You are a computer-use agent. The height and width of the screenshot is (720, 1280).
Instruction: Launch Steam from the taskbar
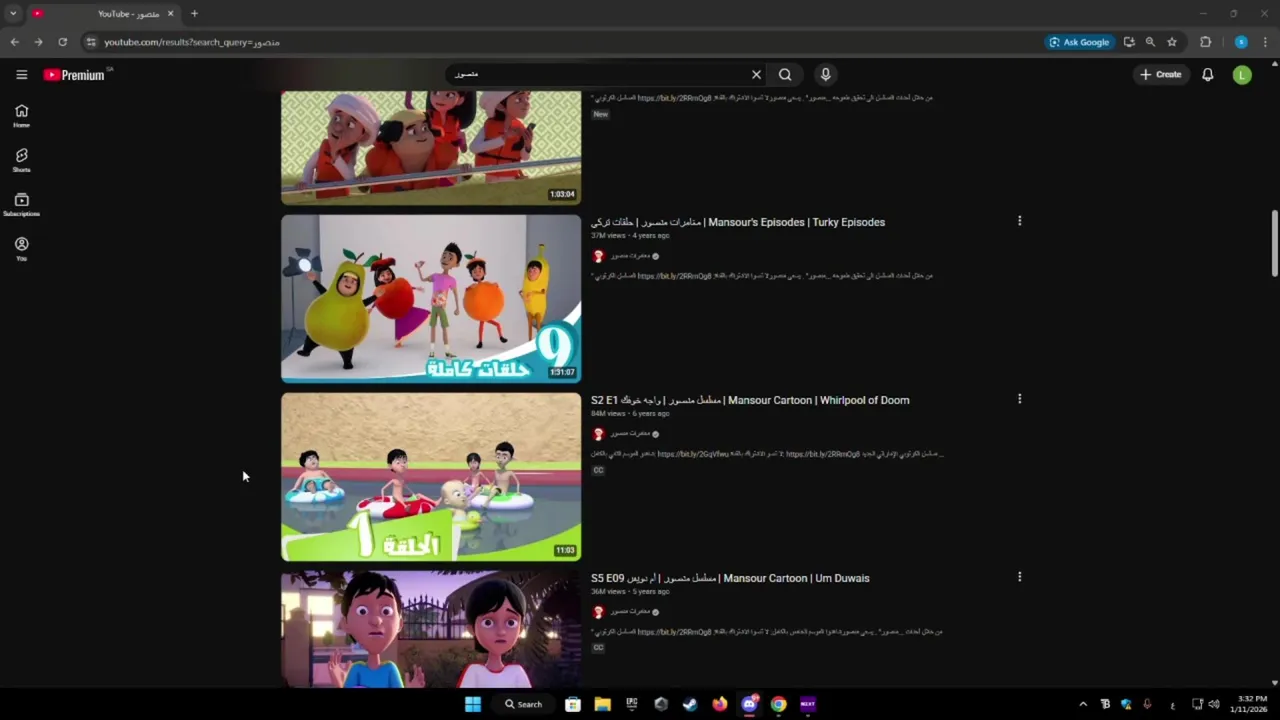(690, 704)
